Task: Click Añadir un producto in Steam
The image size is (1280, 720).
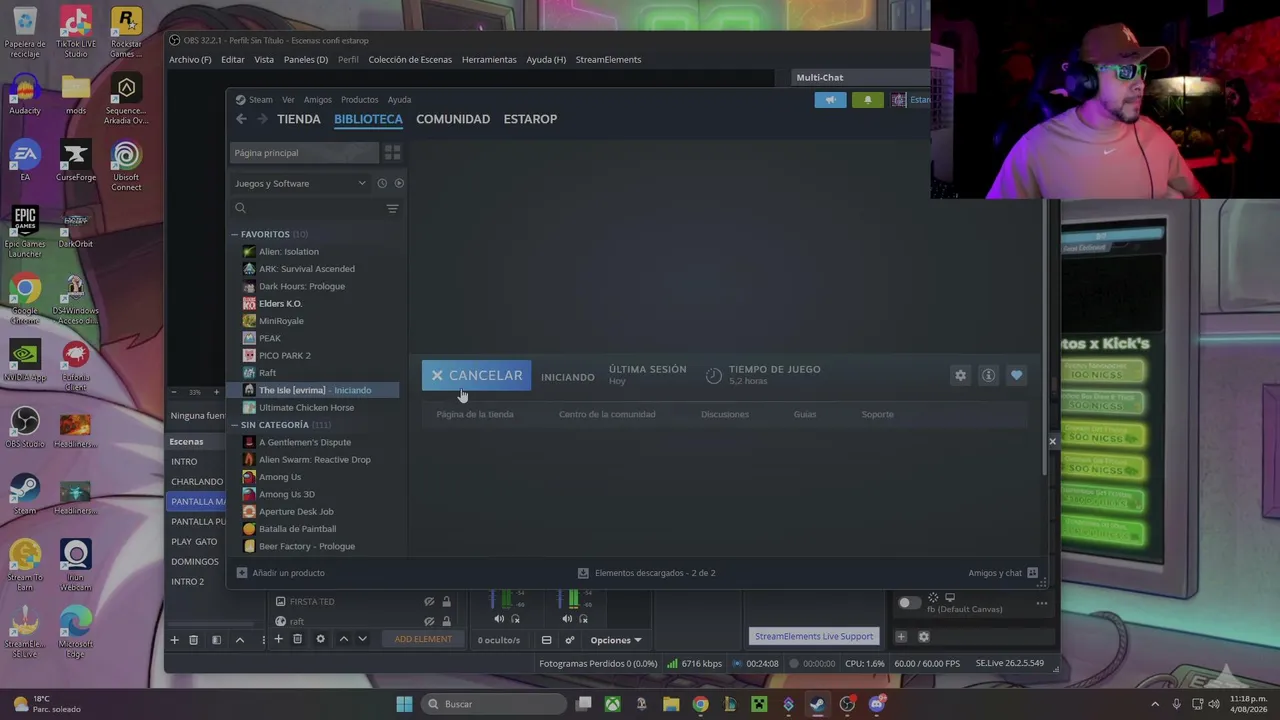Action: (280, 573)
